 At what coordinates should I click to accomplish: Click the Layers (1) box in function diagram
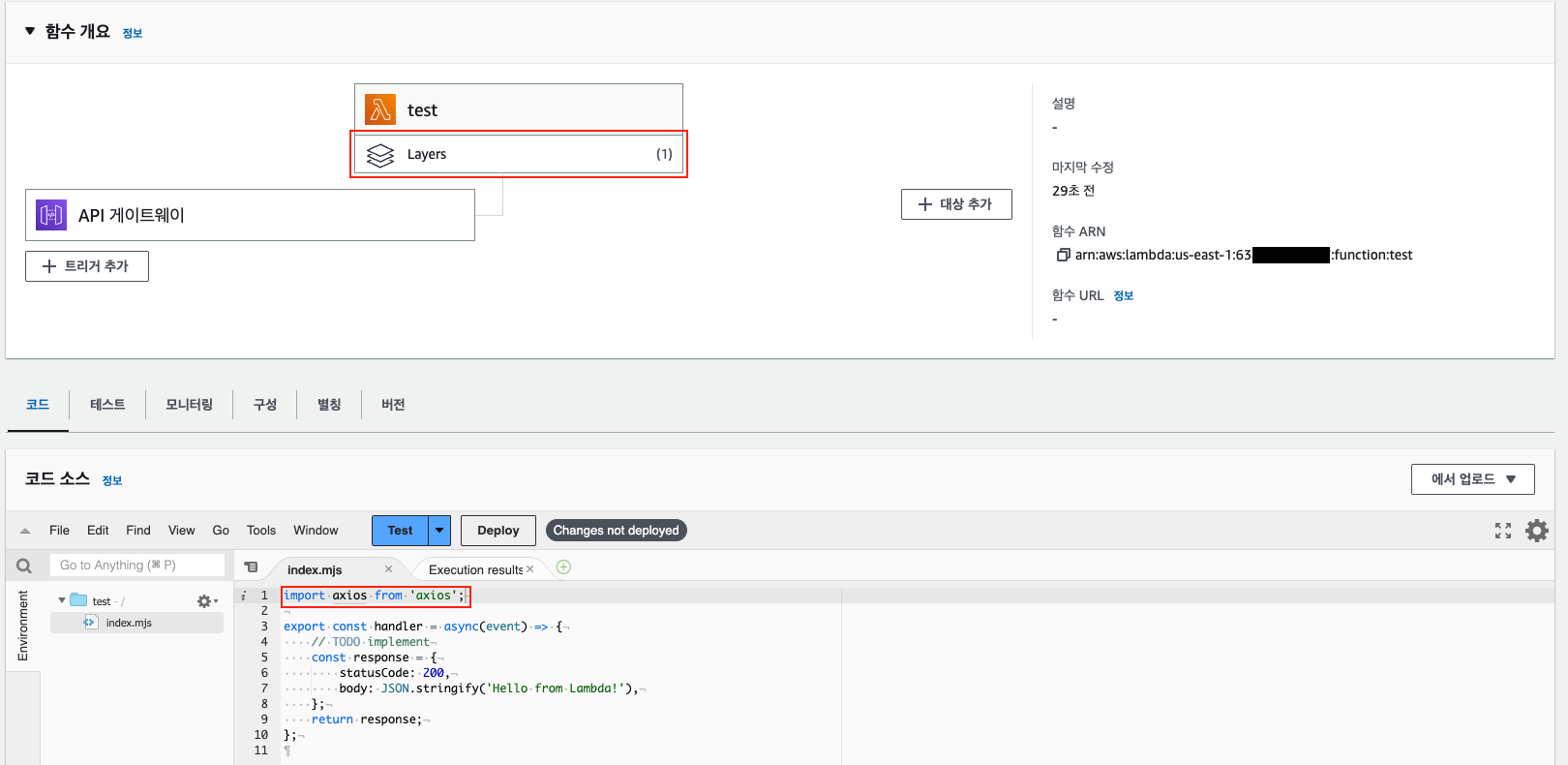point(519,154)
